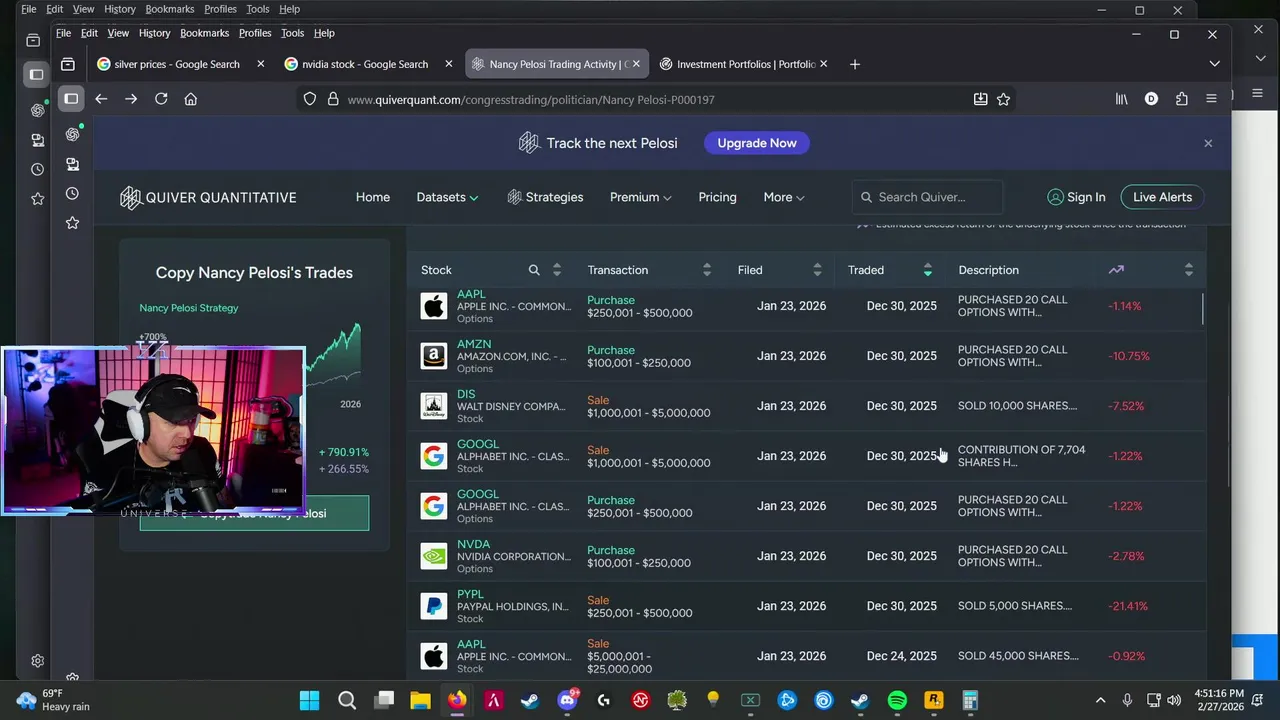This screenshot has width=1280, height=720.
Task: Open the inner browser's Tools menu
Action: (x=292, y=33)
